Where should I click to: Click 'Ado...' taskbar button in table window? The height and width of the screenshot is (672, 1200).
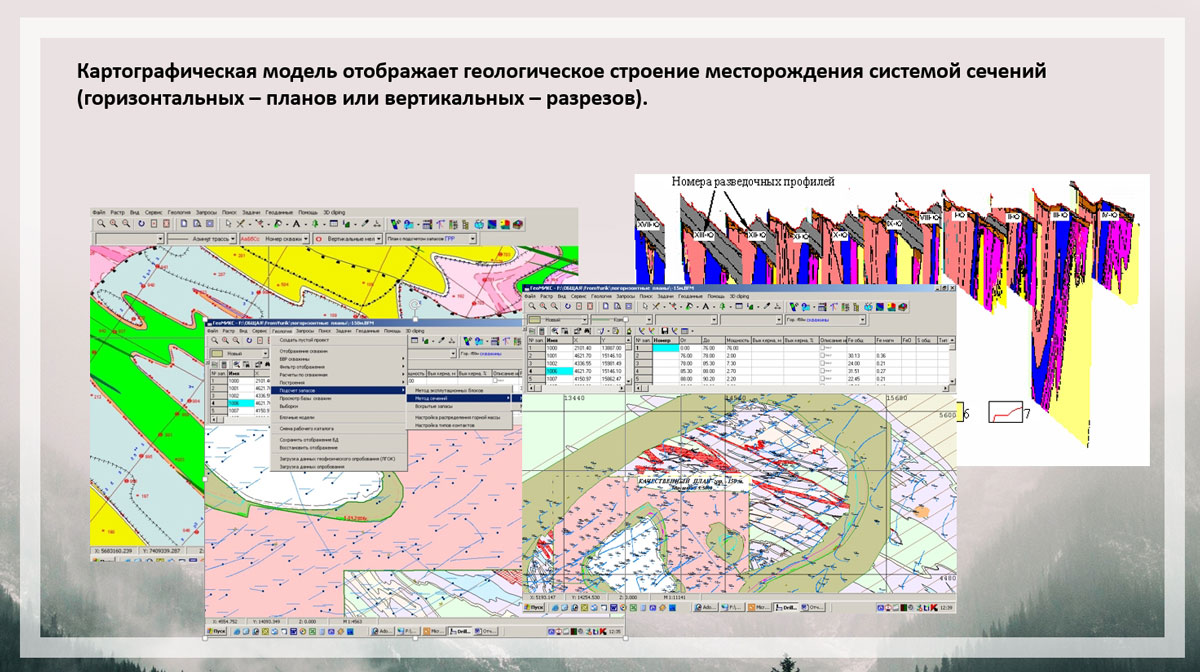pyautogui.click(x=705, y=607)
